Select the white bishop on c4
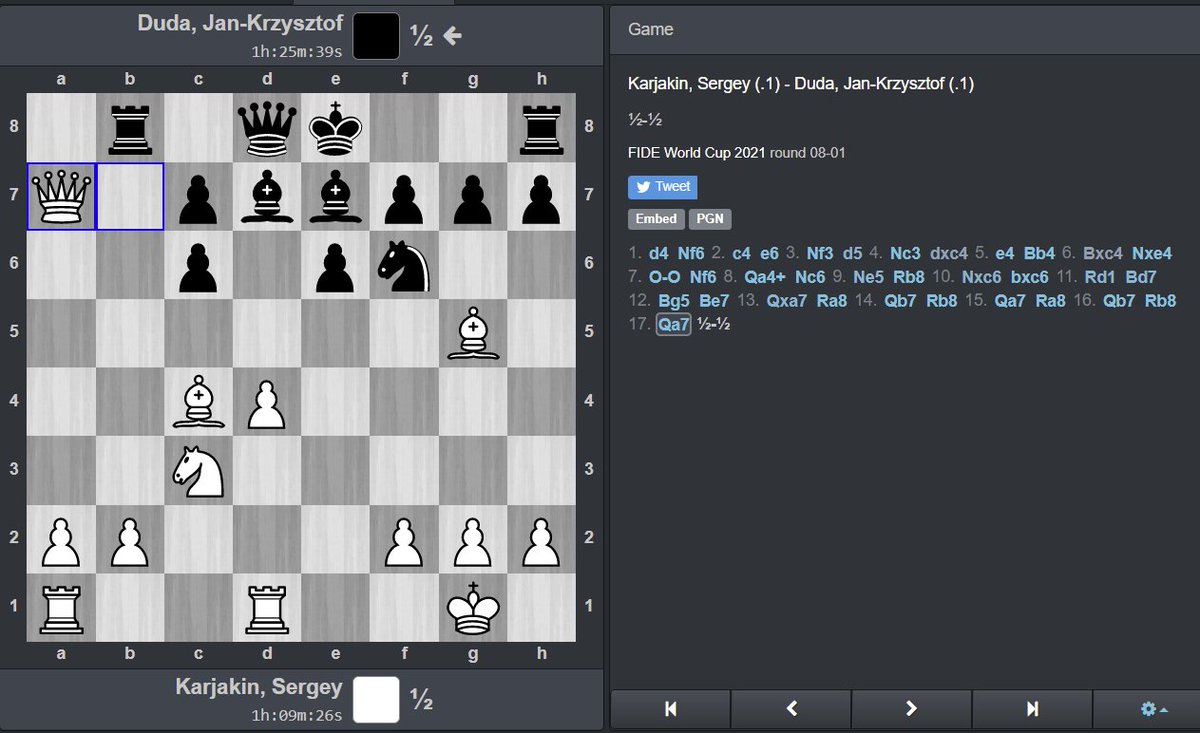Image resolution: width=1200 pixels, height=733 pixels. [198, 402]
